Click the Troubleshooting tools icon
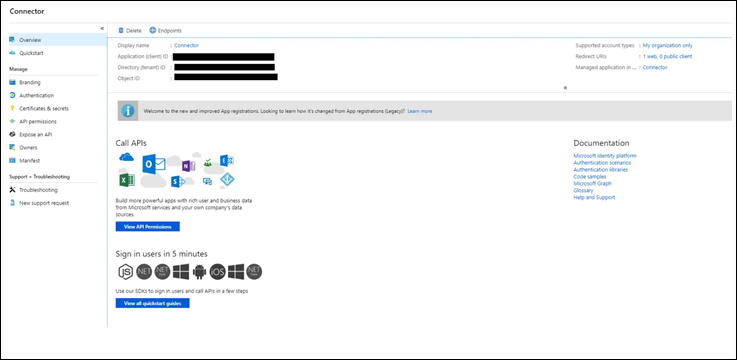The image size is (737, 360). coord(13,190)
